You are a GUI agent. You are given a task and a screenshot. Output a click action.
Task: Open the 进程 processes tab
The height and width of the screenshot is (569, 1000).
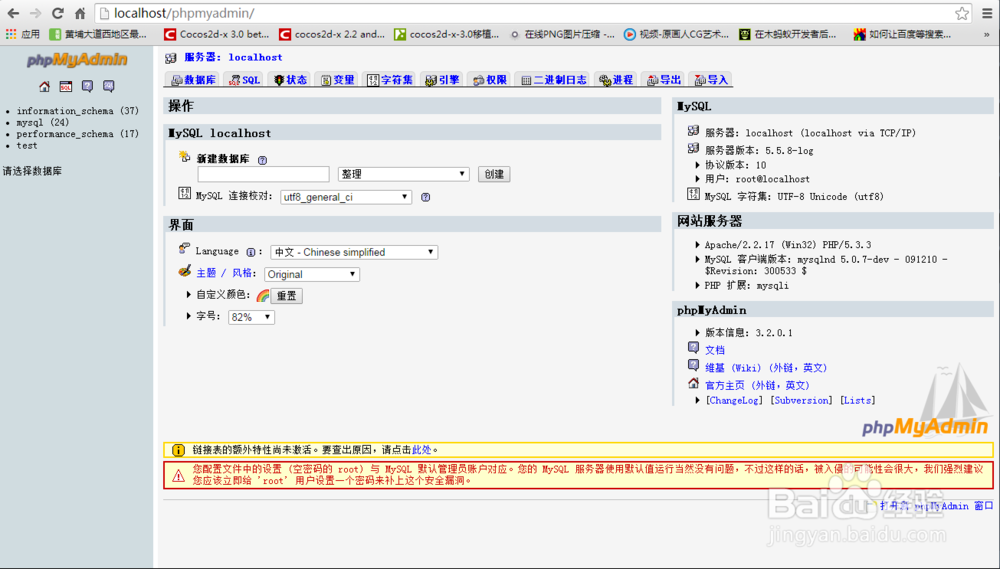(617, 80)
